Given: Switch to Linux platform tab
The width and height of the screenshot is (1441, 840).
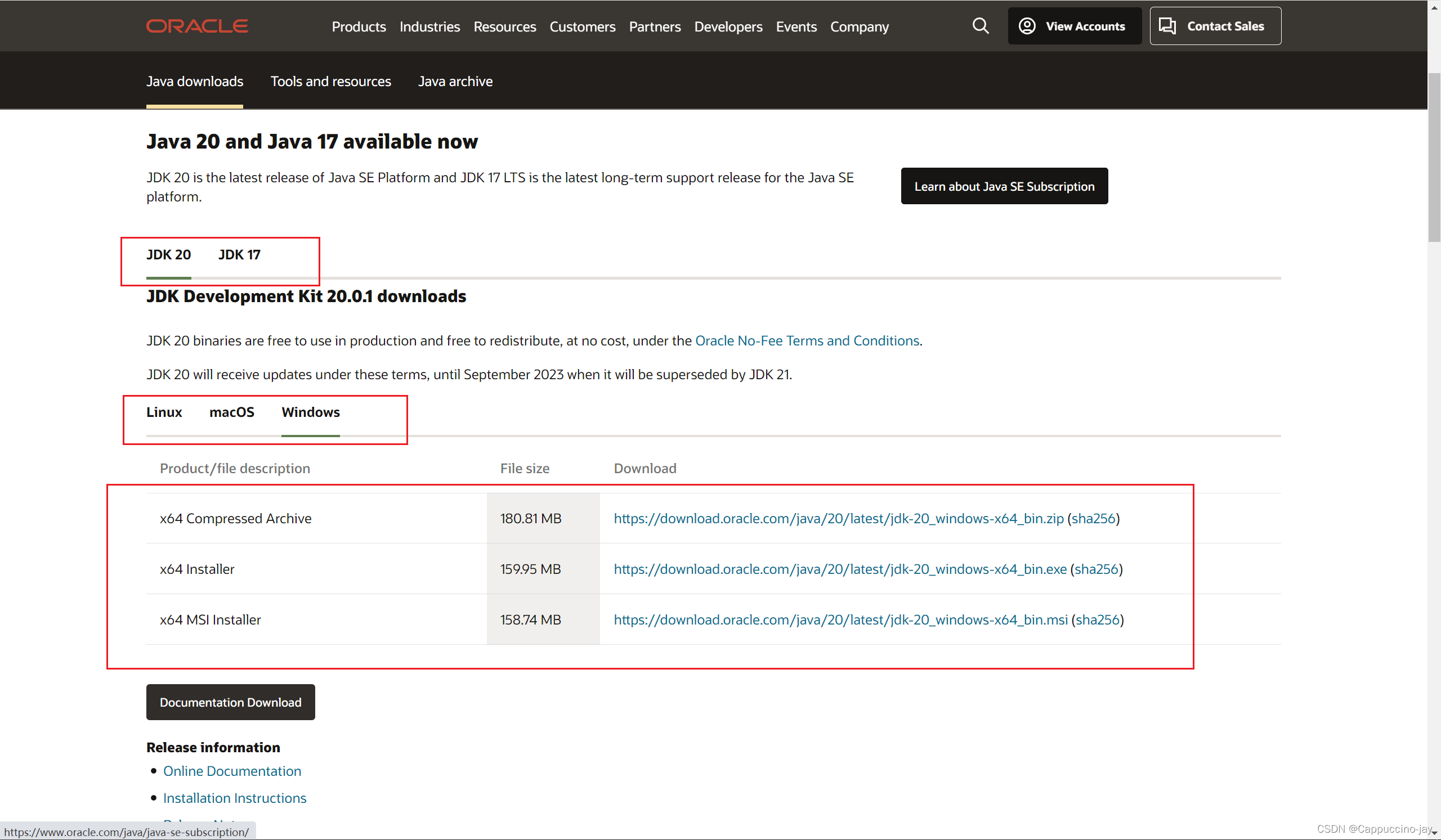Looking at the screenshot, I should (x=163, y=411).
